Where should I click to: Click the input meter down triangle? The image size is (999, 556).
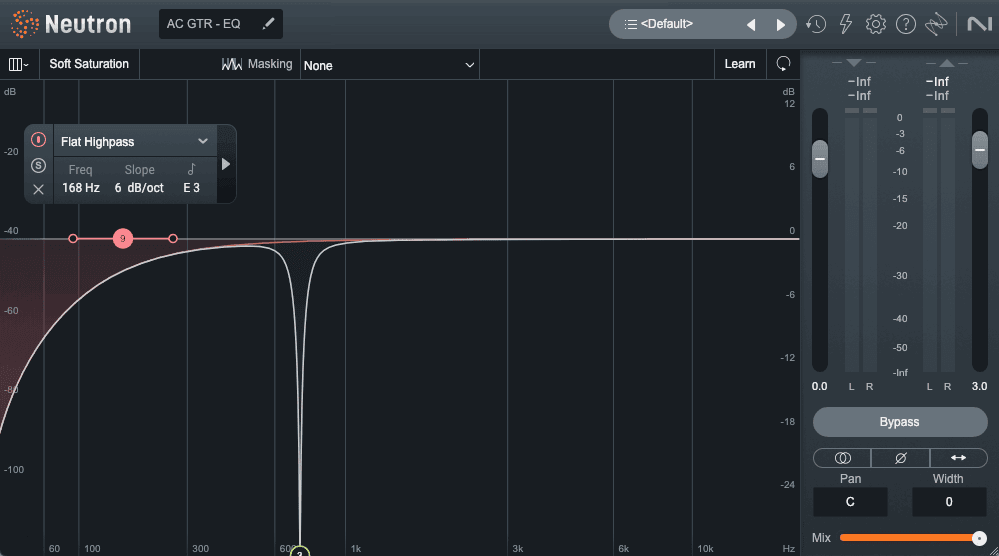coord(854,62)
